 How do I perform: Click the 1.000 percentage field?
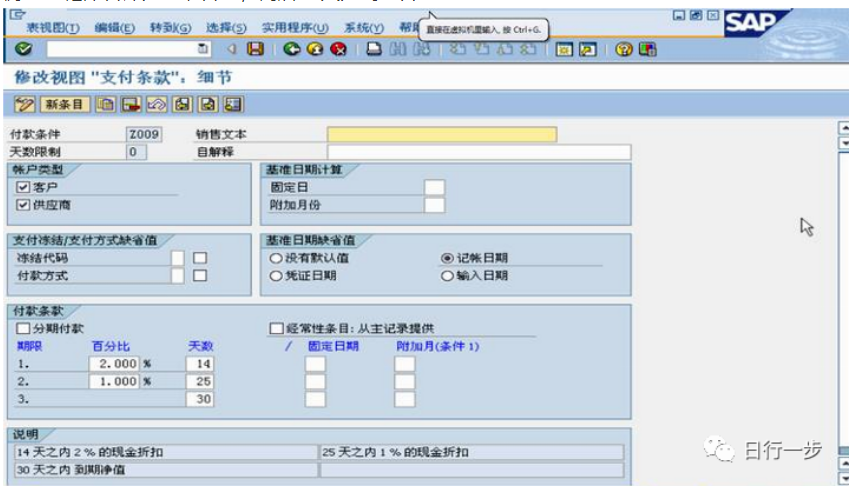pyautogui.click(x=114, y=381)
